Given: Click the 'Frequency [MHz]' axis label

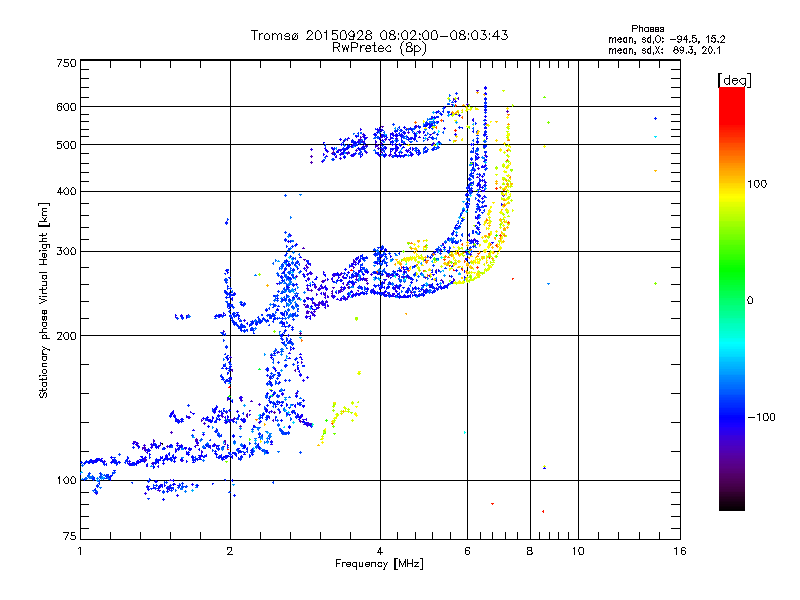Looking at the screenshot, I should click(379, 564).
